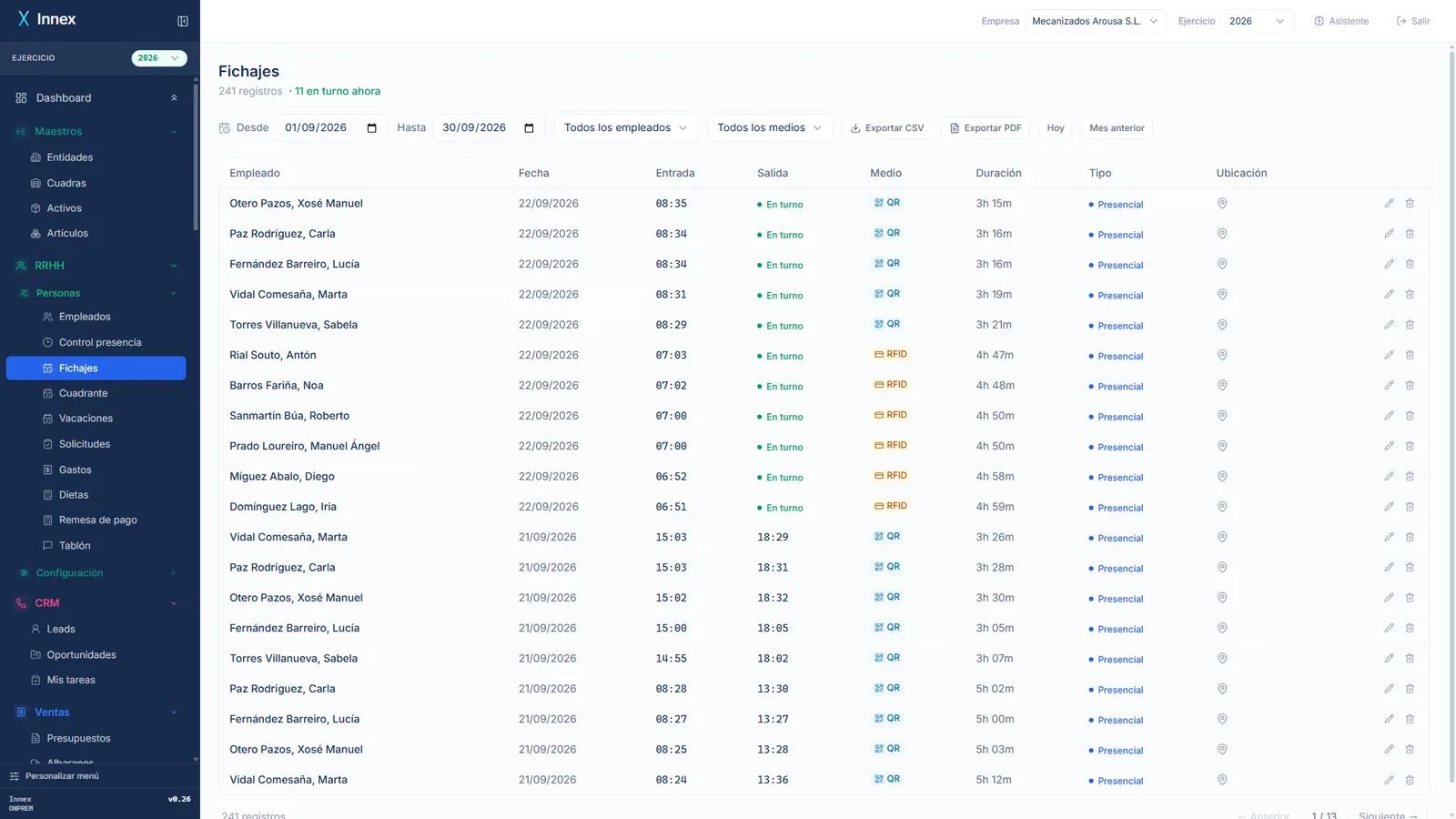
Task: Click the Mes anterior button
Action: pyautogui.click(x=1117, y=128)
